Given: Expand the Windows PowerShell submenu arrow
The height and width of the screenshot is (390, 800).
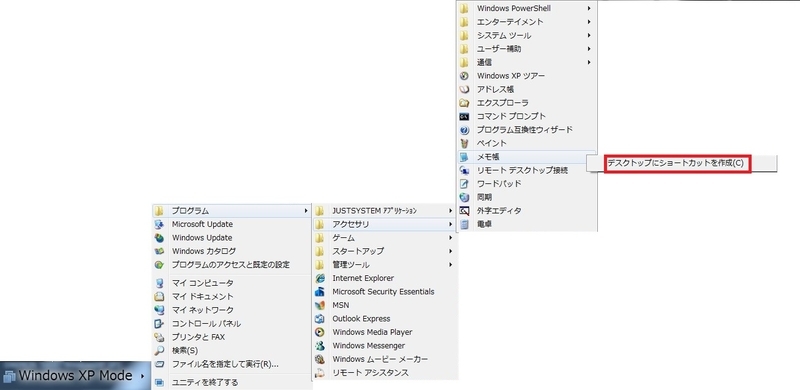Looking at the screenshot, I should 589,8.
